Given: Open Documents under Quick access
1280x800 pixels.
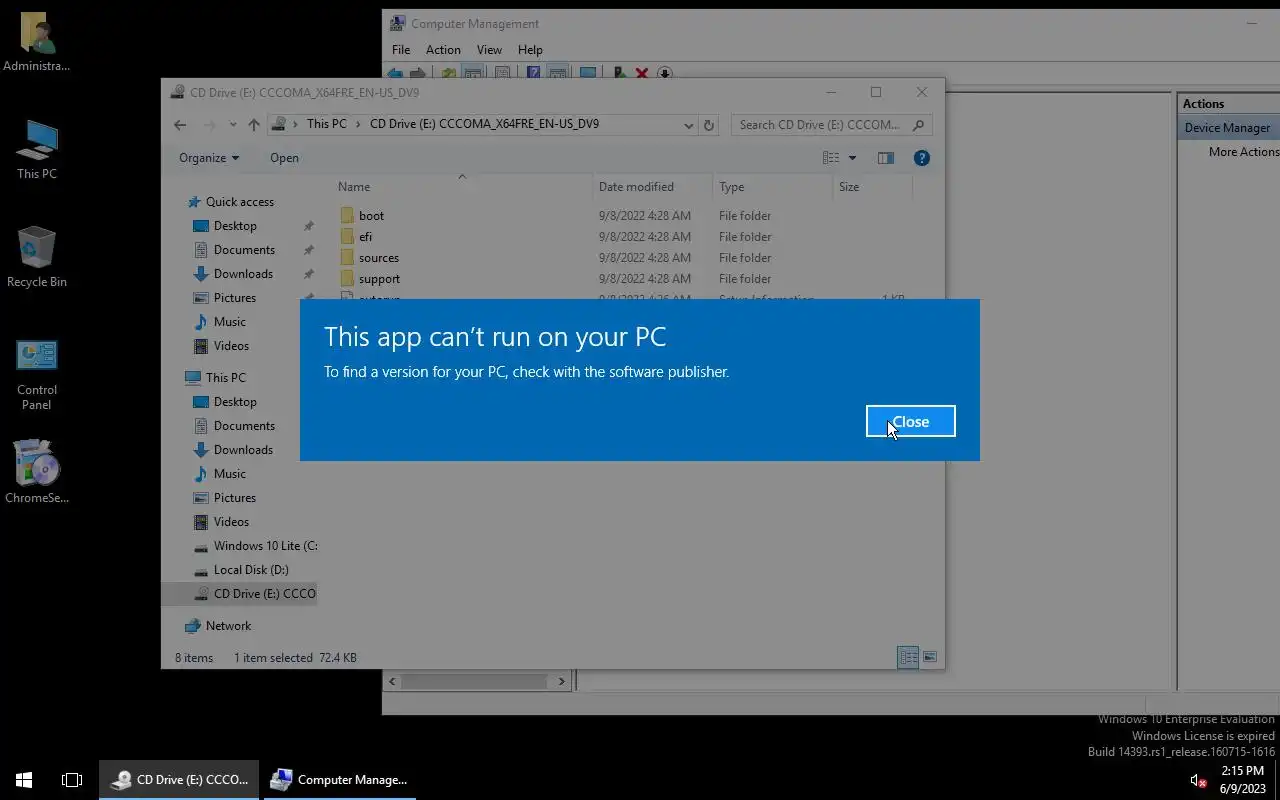Looking at the screenshot, I should (244, 249).
